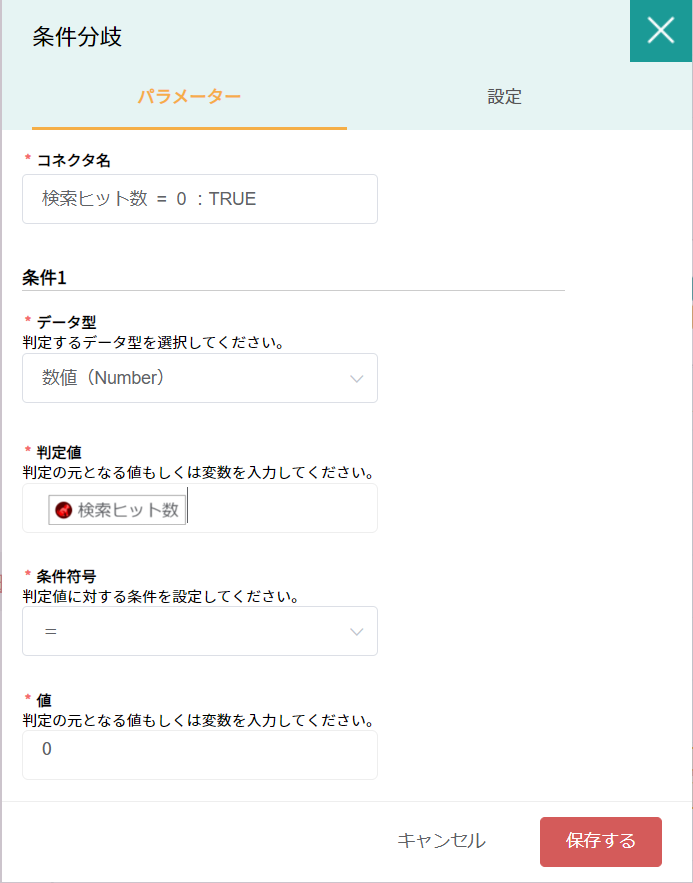Expand the chevron arrow of the 条件符号 selector
The image size is (693, 883).
[356, 632]
